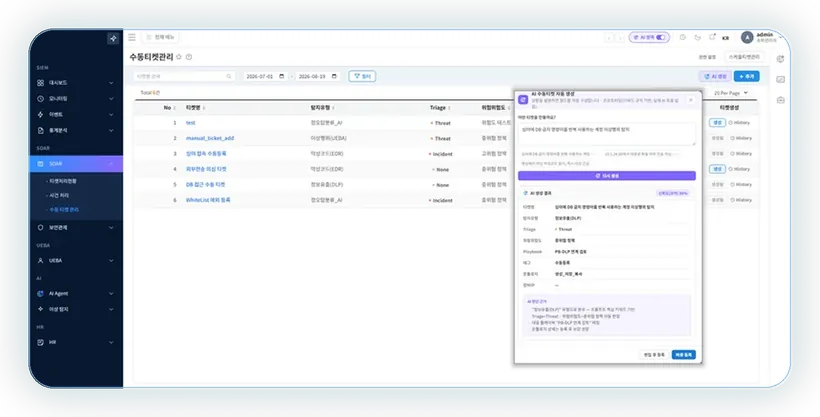Screen dimensions: 820x417
Task: Click the 편집 후 등록 button in the dialog
Action: [x=654, y=355]
